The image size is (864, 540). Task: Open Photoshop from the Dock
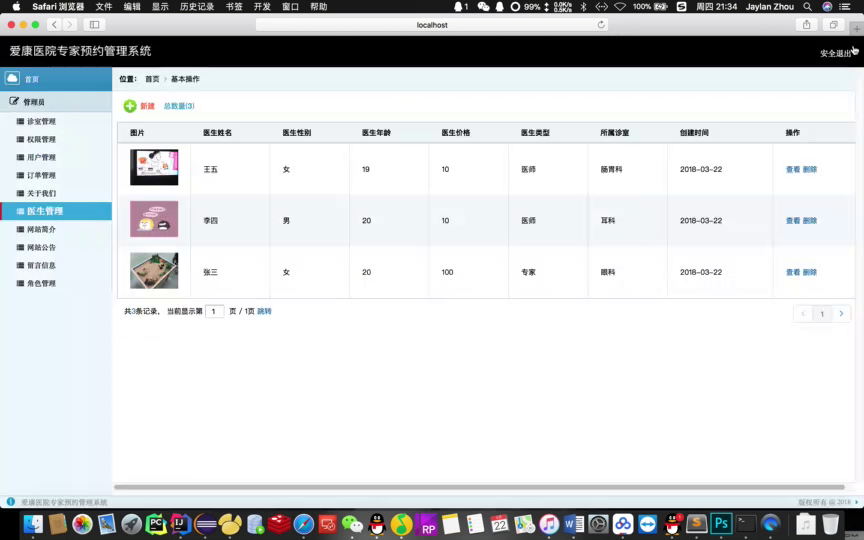[x=721, y=524]
